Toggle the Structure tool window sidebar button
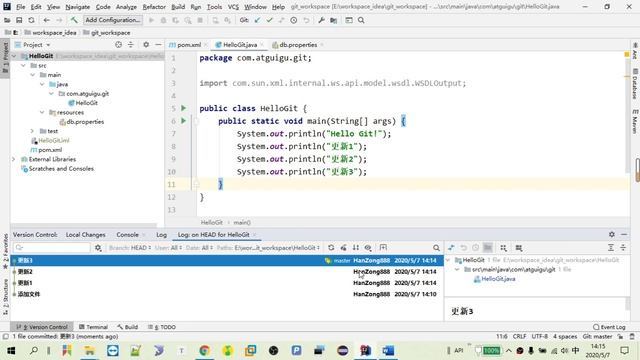The width and height of the screenshot is (640, 360). [x=5, y=297]
